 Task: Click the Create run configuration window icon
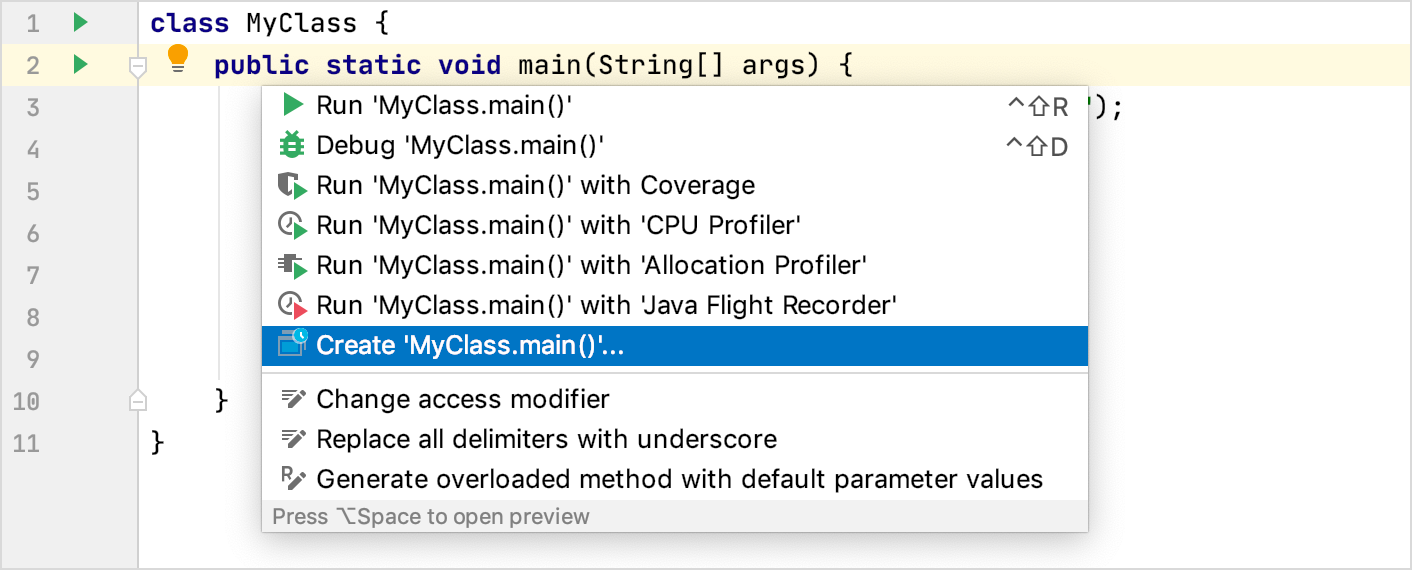(292, 344)
